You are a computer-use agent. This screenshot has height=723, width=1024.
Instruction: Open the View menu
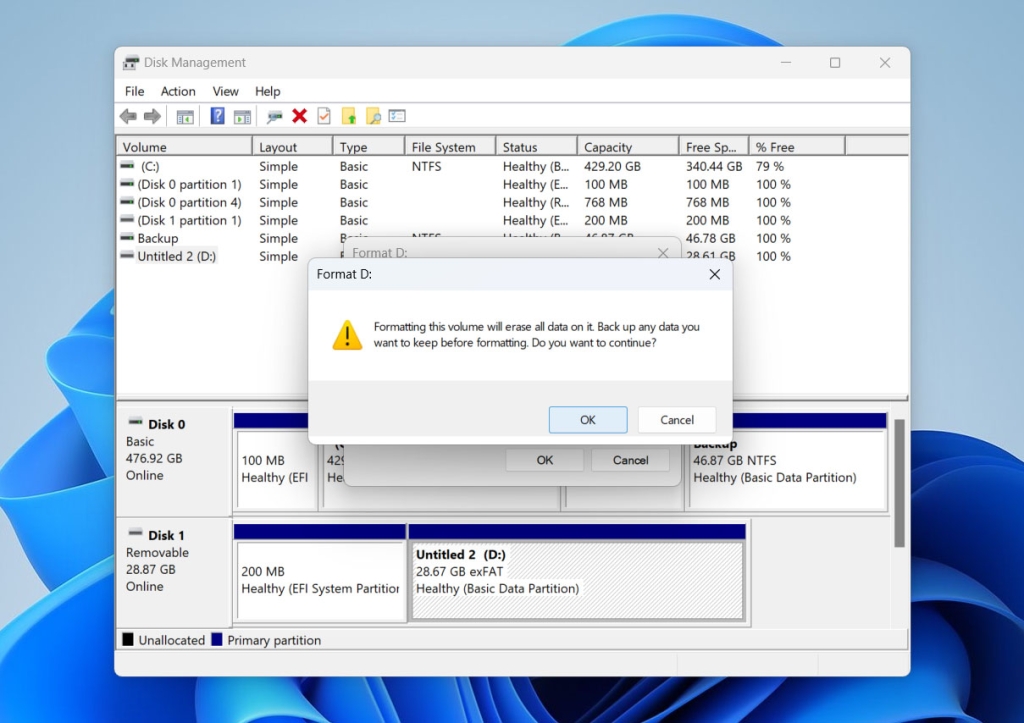click(x=225, y=91)
